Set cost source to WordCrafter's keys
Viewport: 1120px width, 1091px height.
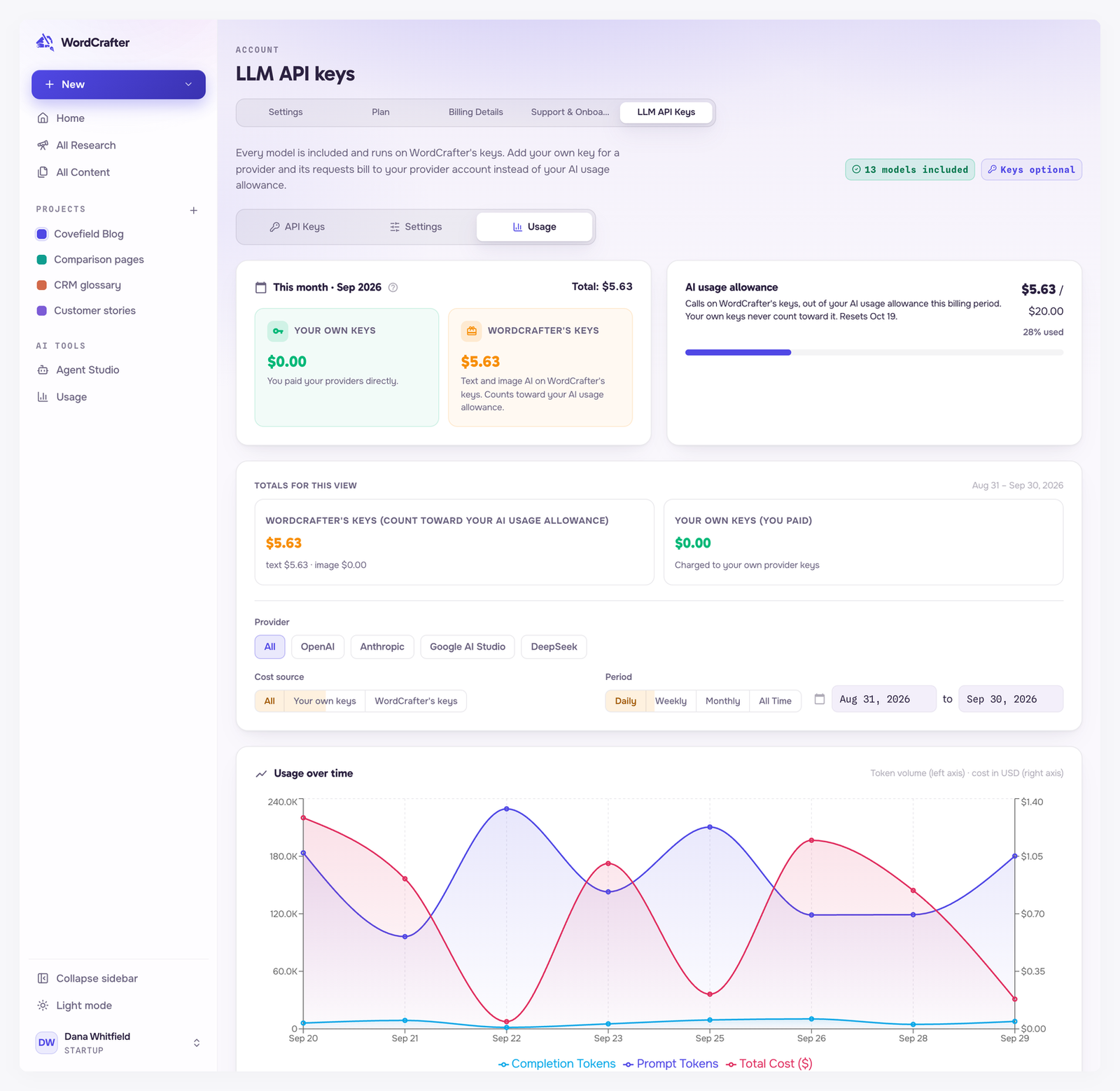pos(416,701)
